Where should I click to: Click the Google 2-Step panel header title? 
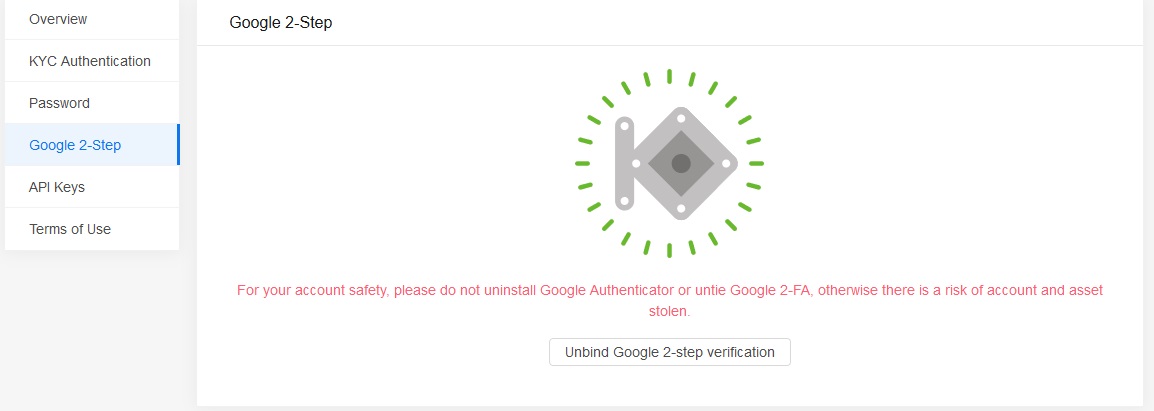tap(280, 23)
